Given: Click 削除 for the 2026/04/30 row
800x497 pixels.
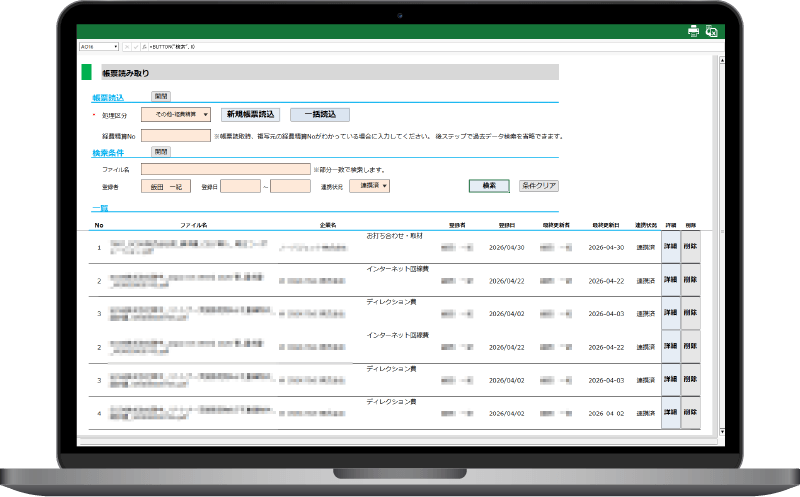Looking at the screenshot, I should coord(690,246).
